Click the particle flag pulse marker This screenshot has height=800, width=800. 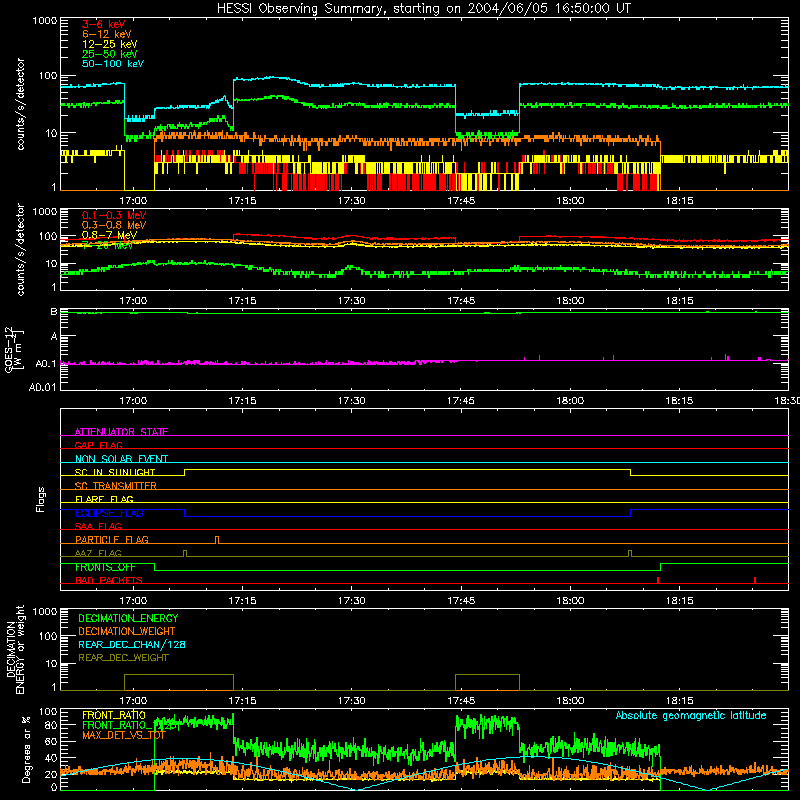point(217,540)
